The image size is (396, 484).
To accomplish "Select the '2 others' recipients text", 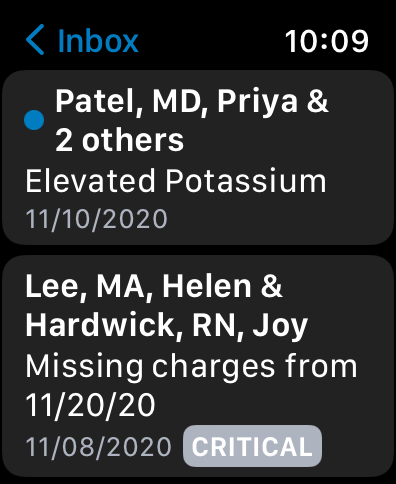I will [x=119, y=140].
